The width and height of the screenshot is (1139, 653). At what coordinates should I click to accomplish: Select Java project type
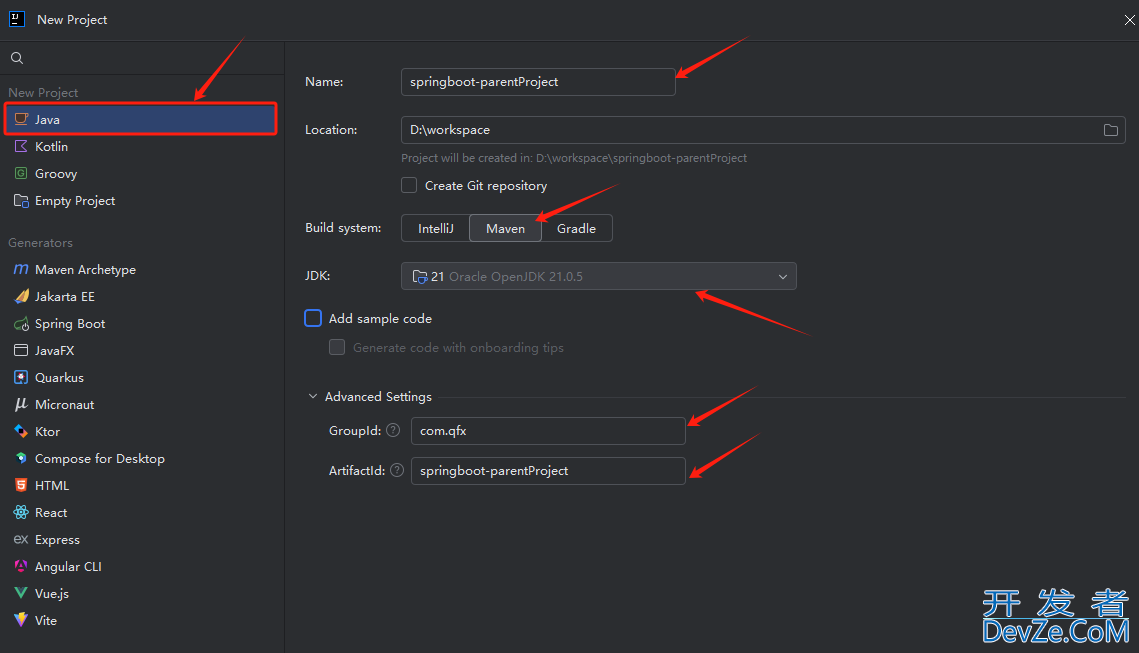click(140, 119)
